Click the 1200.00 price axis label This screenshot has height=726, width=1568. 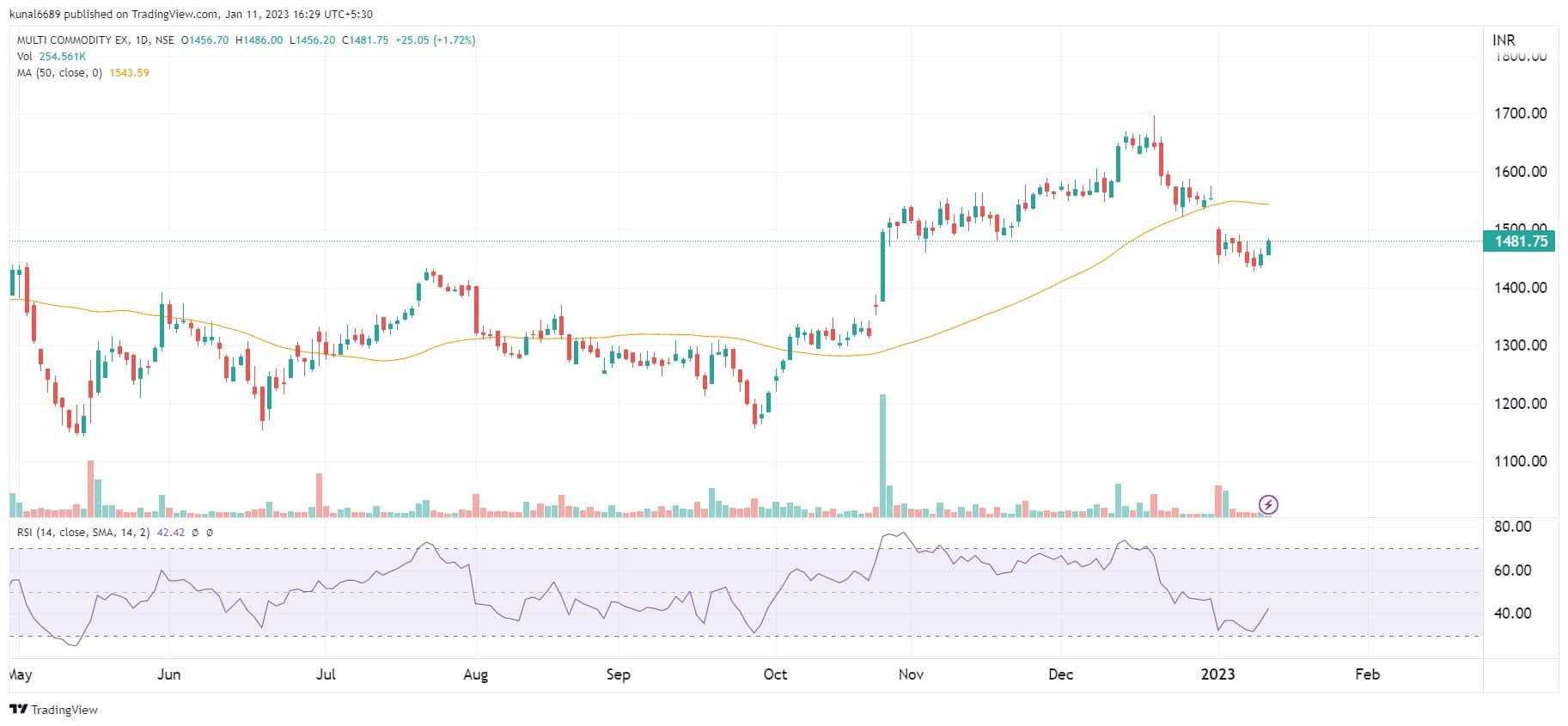pos(1521,403)
